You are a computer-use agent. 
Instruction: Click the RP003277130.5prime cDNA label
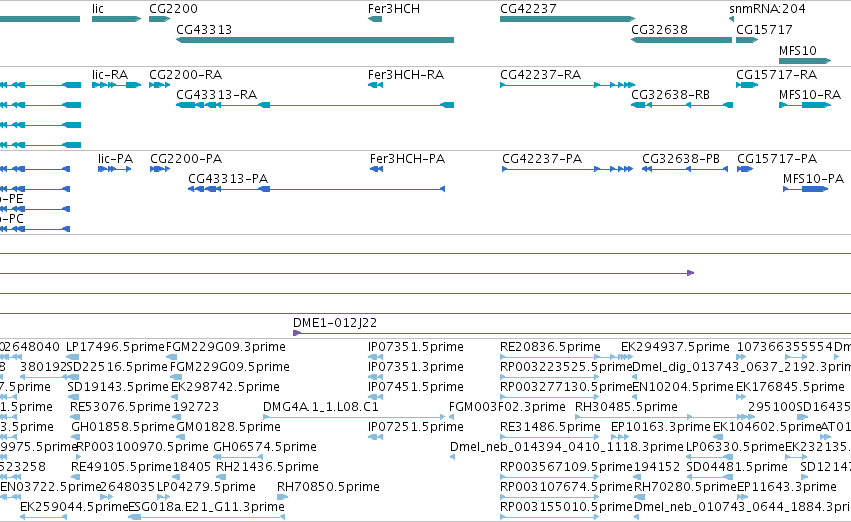(566, 387)
